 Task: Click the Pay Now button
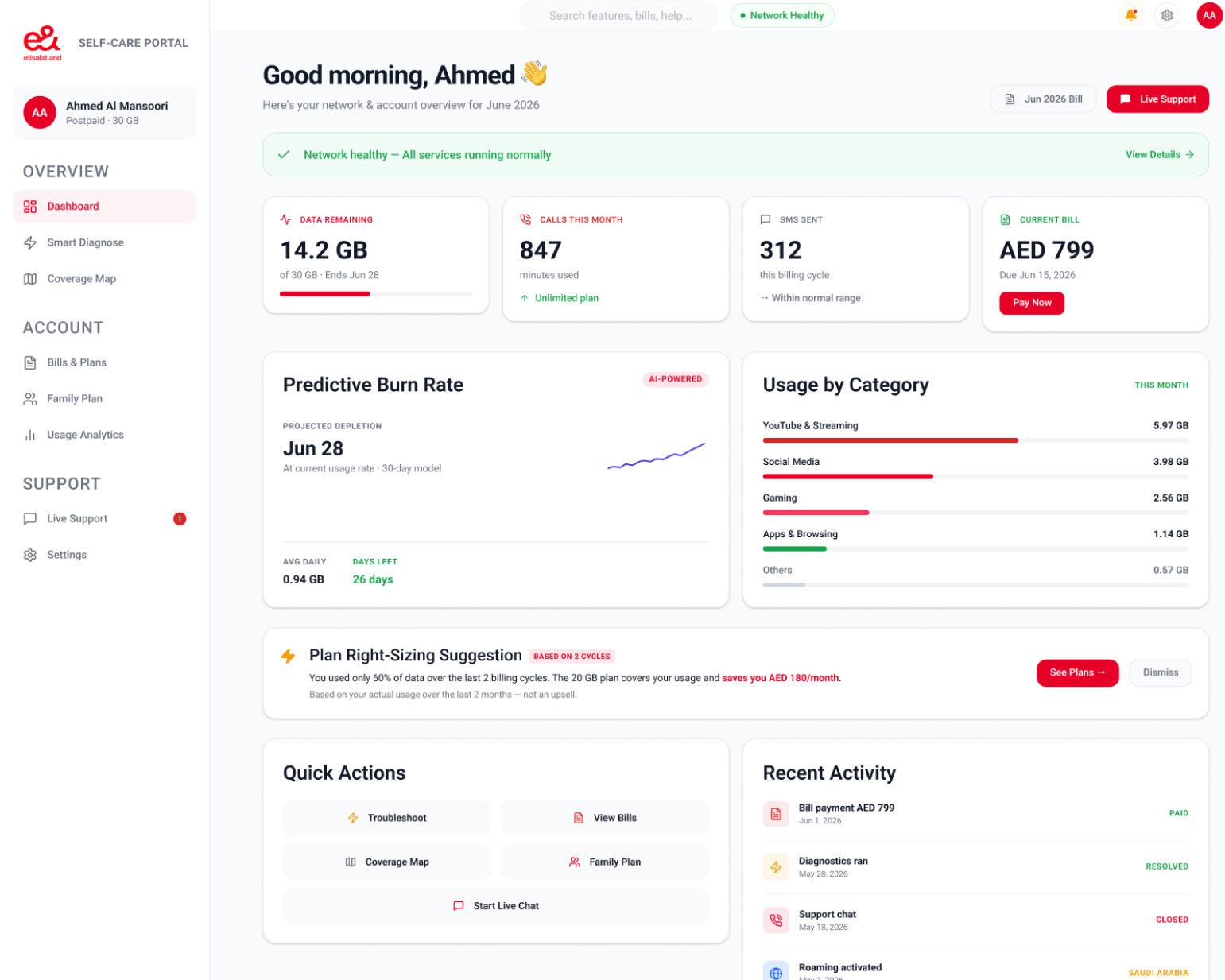point(1032,303)
